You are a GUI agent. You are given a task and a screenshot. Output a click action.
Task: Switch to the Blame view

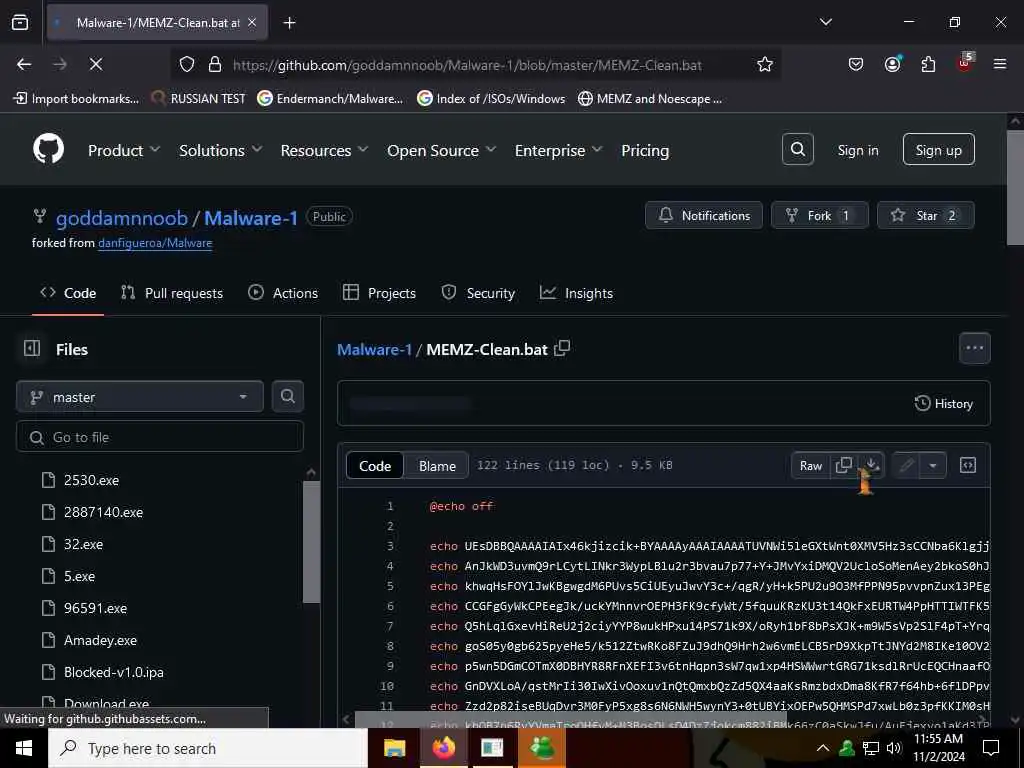pyautogui.click(x=437, y=466)
